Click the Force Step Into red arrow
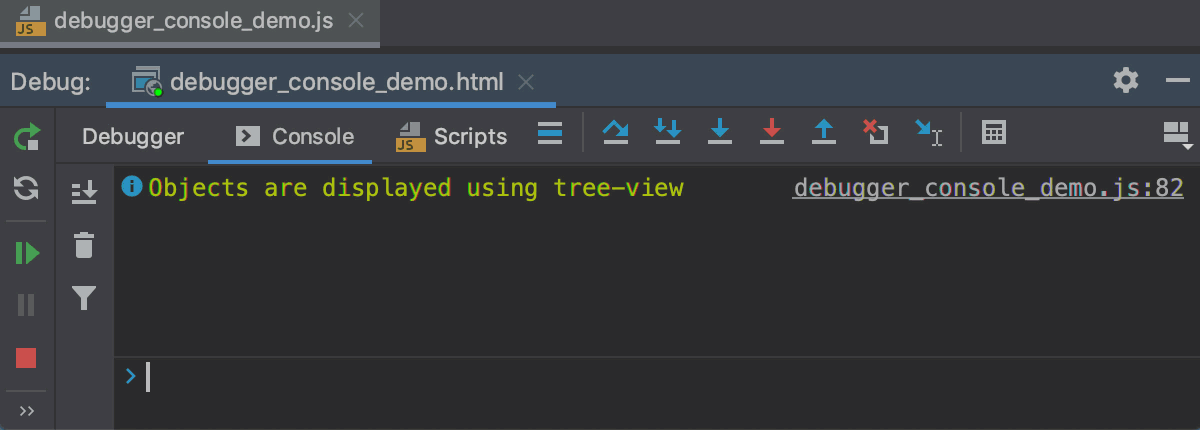Viewport: 1200px width, 430px height. (771, 132)
